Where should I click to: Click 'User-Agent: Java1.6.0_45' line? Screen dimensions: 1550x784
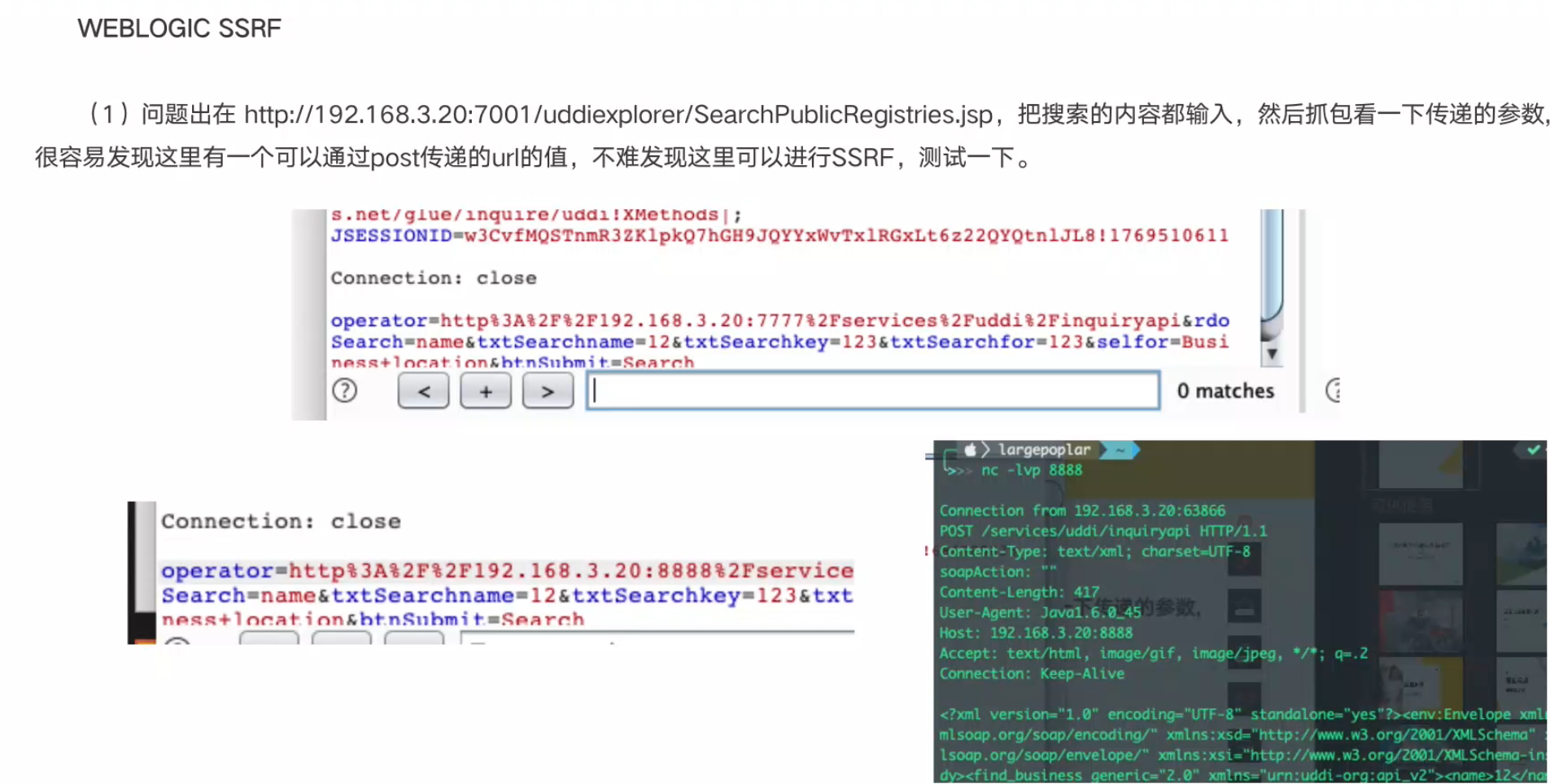(x=1041, y=612)
